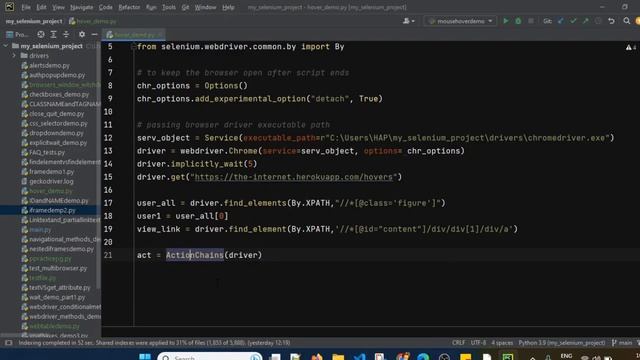The height and width of the screenshot is (360, 640).
Task: Open the Git menu
Action: (185, 7)
